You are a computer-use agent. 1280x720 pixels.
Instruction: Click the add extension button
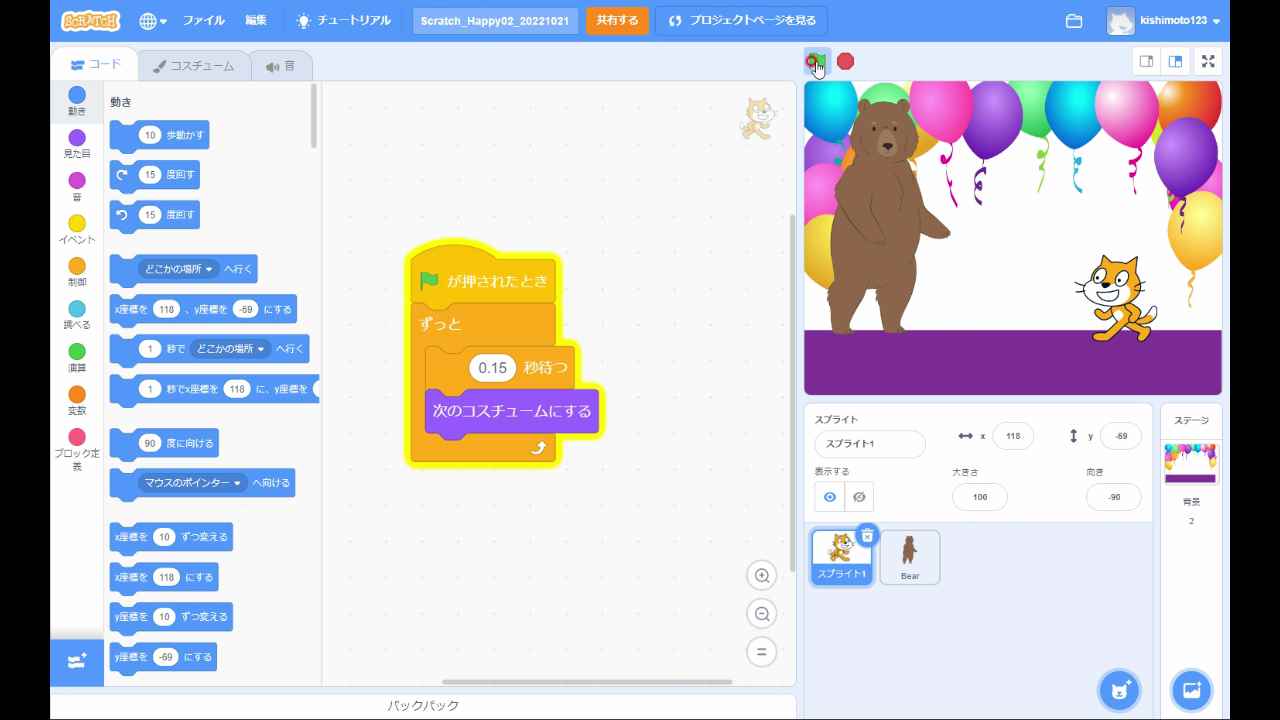click(x=77, y=662)
